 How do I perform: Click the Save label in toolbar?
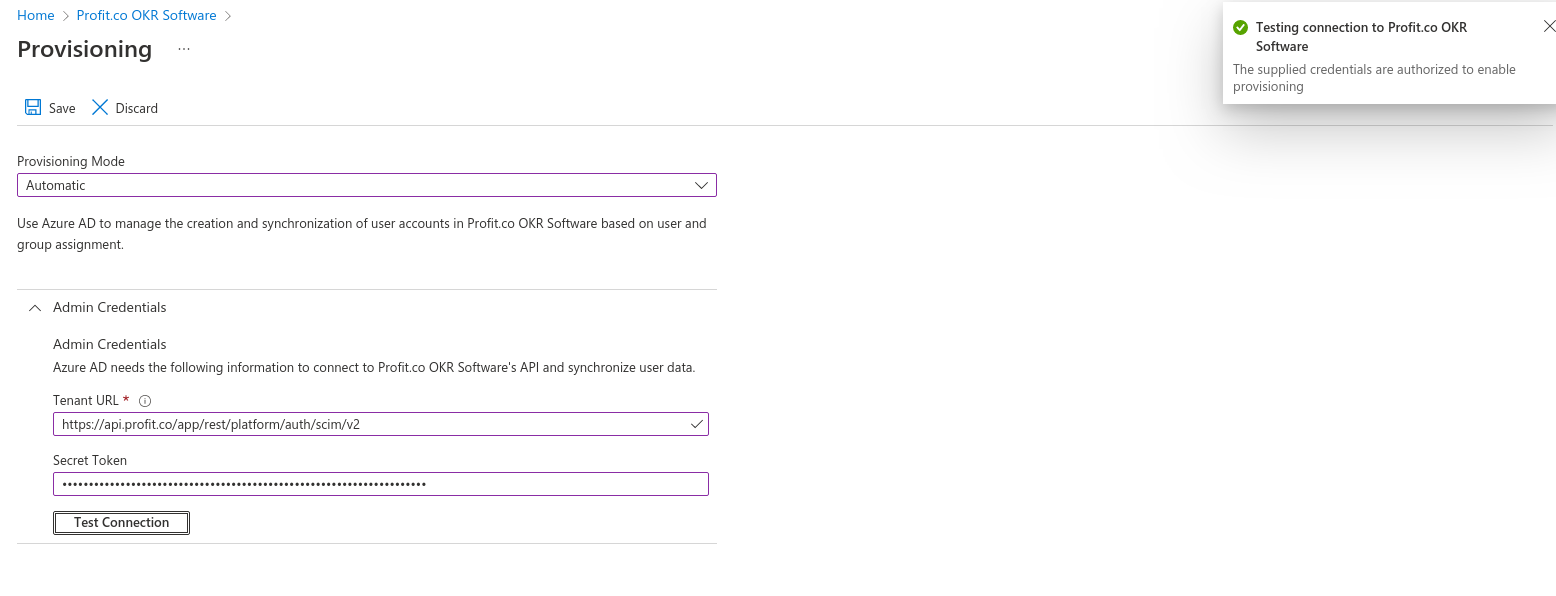pyautogui.click(x=62, y=108)
